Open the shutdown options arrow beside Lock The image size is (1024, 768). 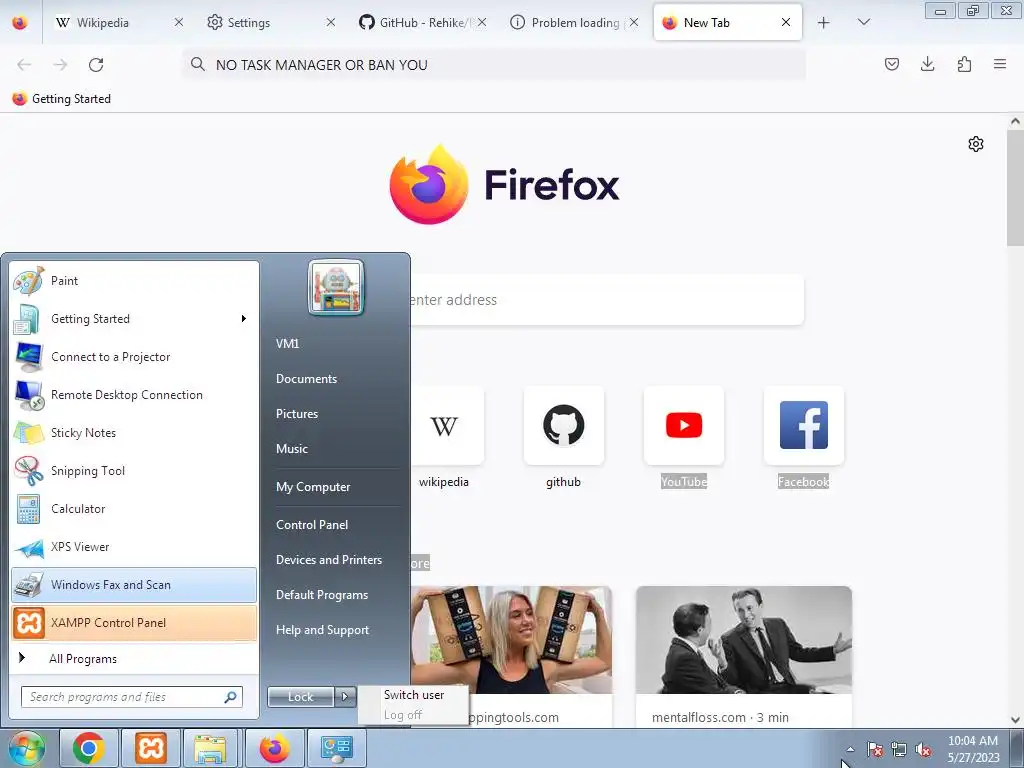pos(345,697)
